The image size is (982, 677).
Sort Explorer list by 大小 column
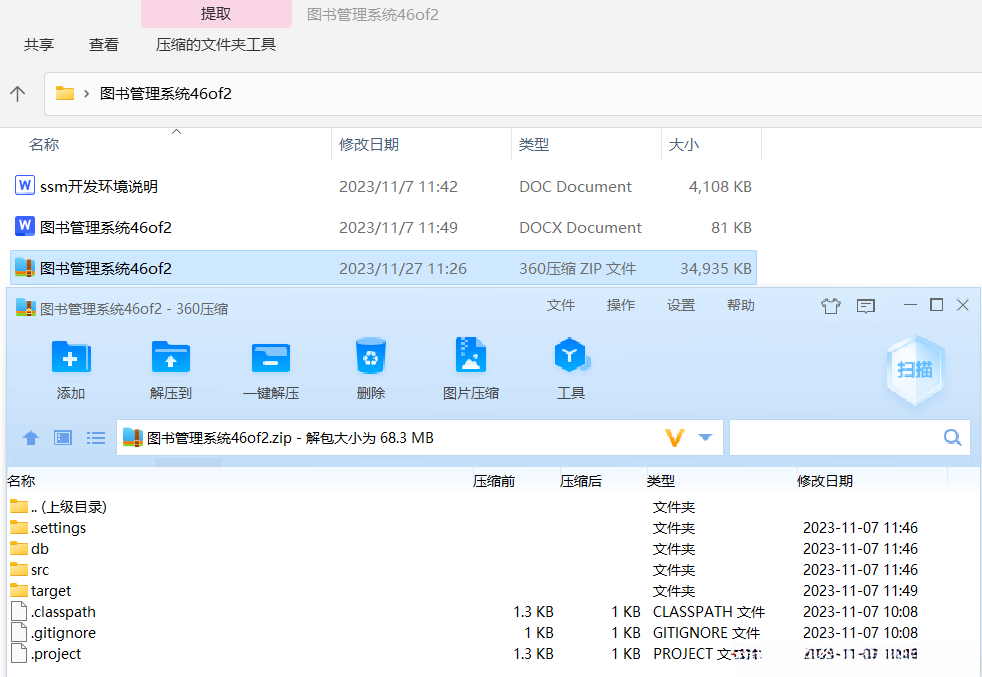[x=683, y=145]
